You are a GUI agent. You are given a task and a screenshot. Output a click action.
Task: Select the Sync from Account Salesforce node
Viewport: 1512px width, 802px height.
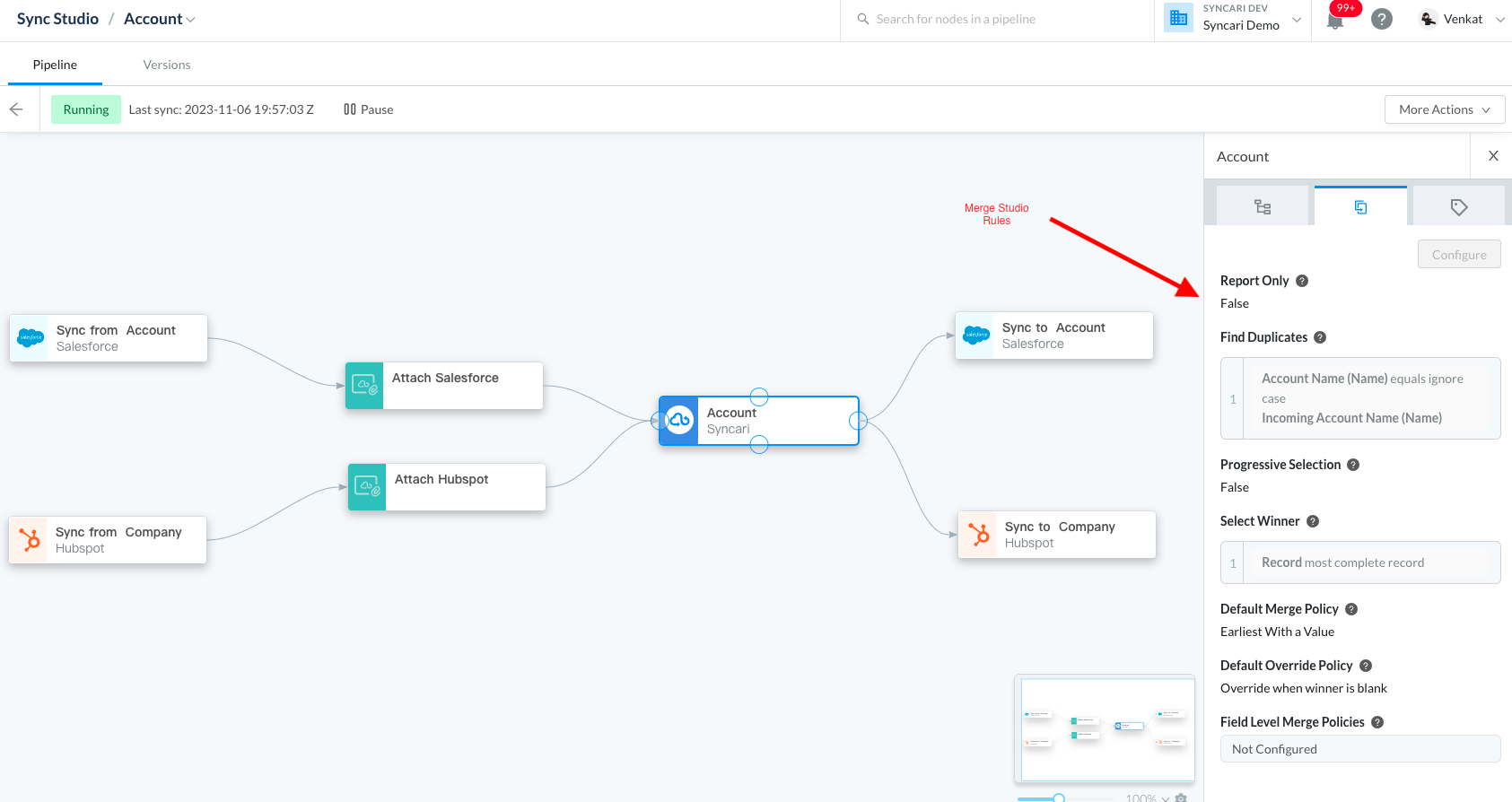point(109,338)
